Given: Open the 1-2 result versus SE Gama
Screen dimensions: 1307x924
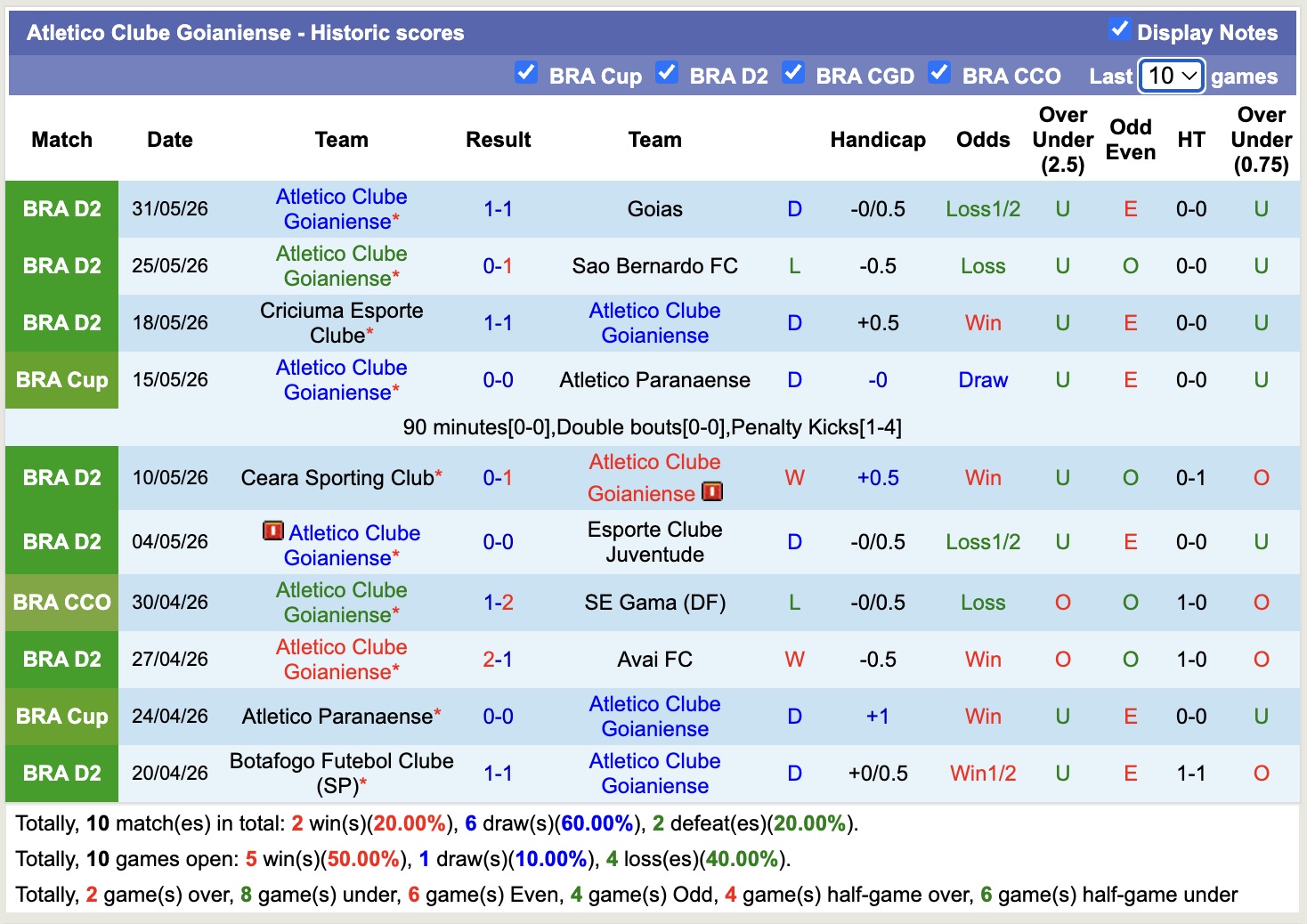Looking at the screenshot, I should 498,603.
